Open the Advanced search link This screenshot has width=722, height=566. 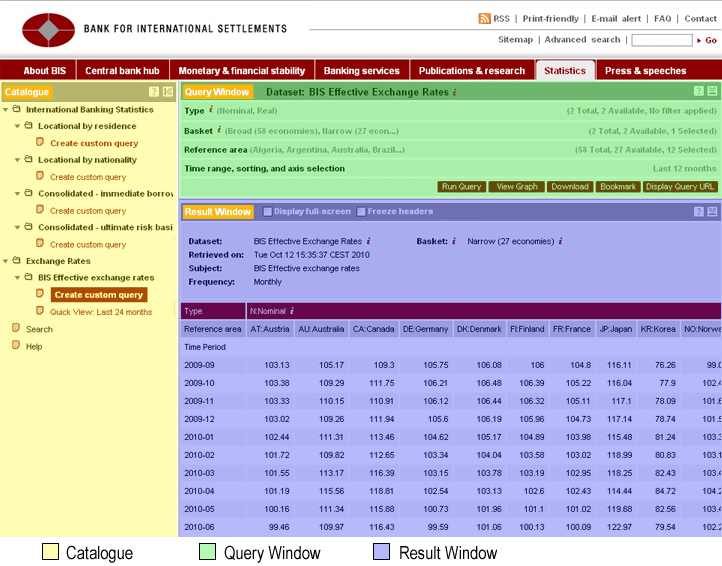coord(582,40)
